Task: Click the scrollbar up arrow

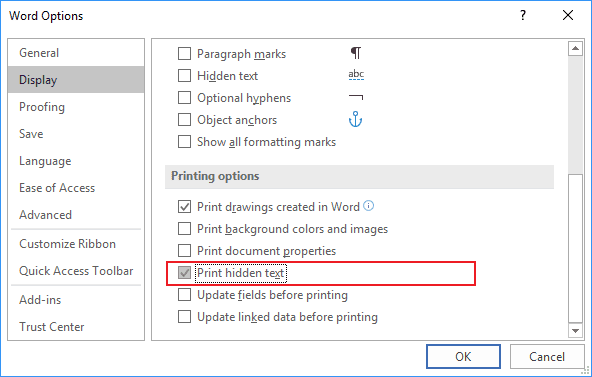Action: coord(575,48)
